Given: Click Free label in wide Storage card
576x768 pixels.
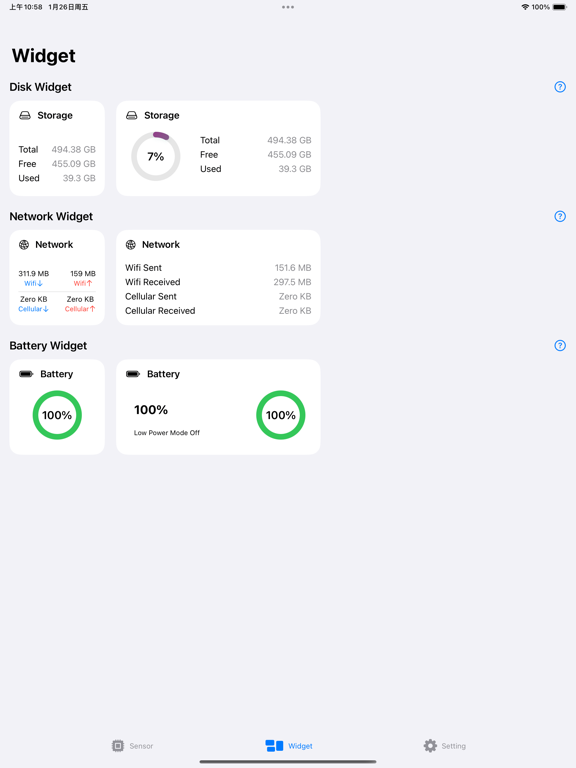Looking at the screenshot, I should [x=209, y=154].
